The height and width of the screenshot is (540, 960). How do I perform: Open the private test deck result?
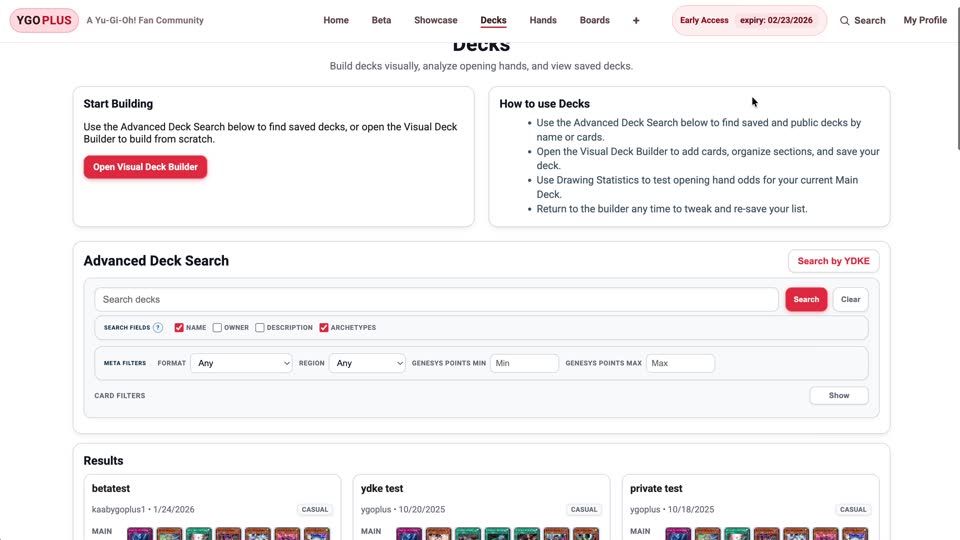656,489
